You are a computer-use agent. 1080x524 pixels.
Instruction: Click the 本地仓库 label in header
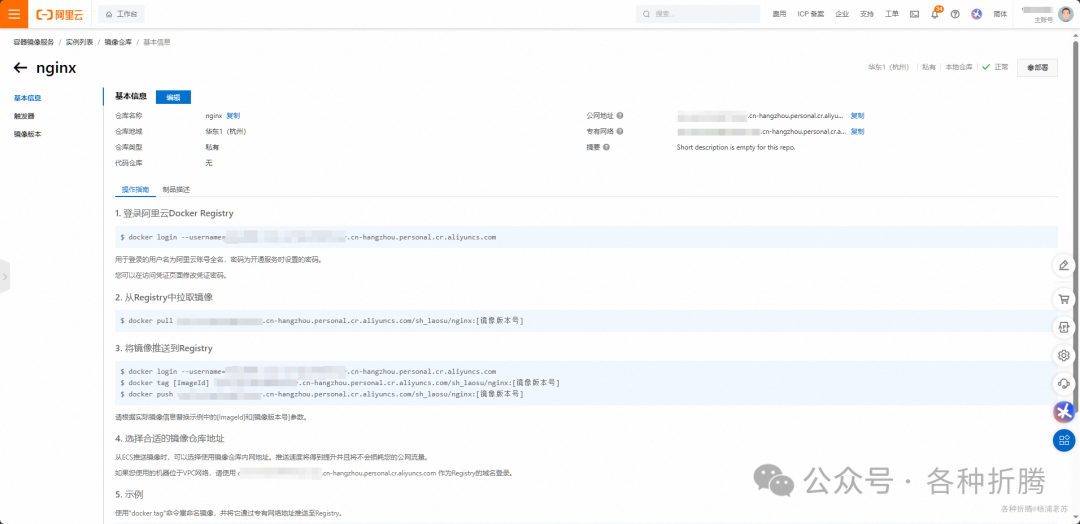coord(958,67)
